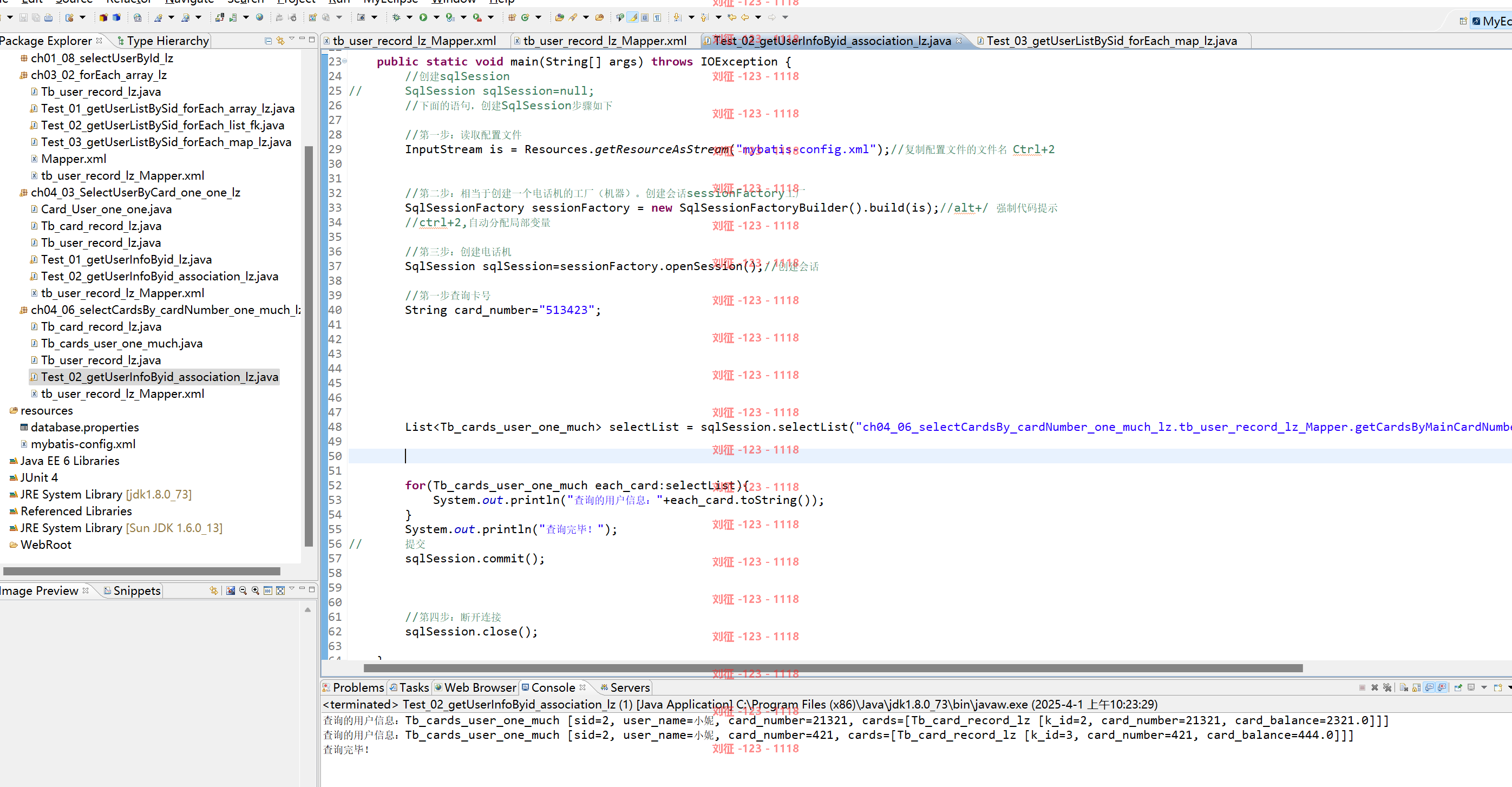1512x787 pixels.
Task: Toggle Pin Console icon
Action: click(x=1458, y=688)
